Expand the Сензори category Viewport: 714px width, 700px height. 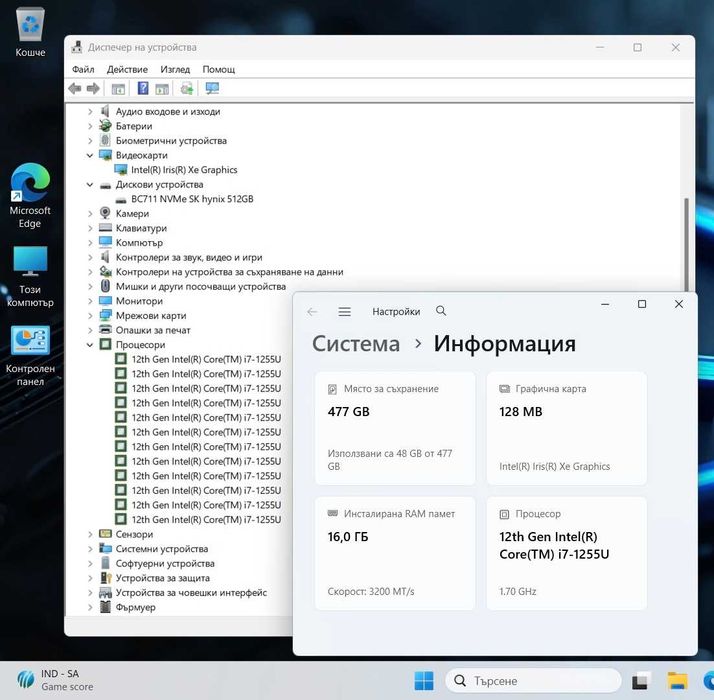[x=90, y=534]
